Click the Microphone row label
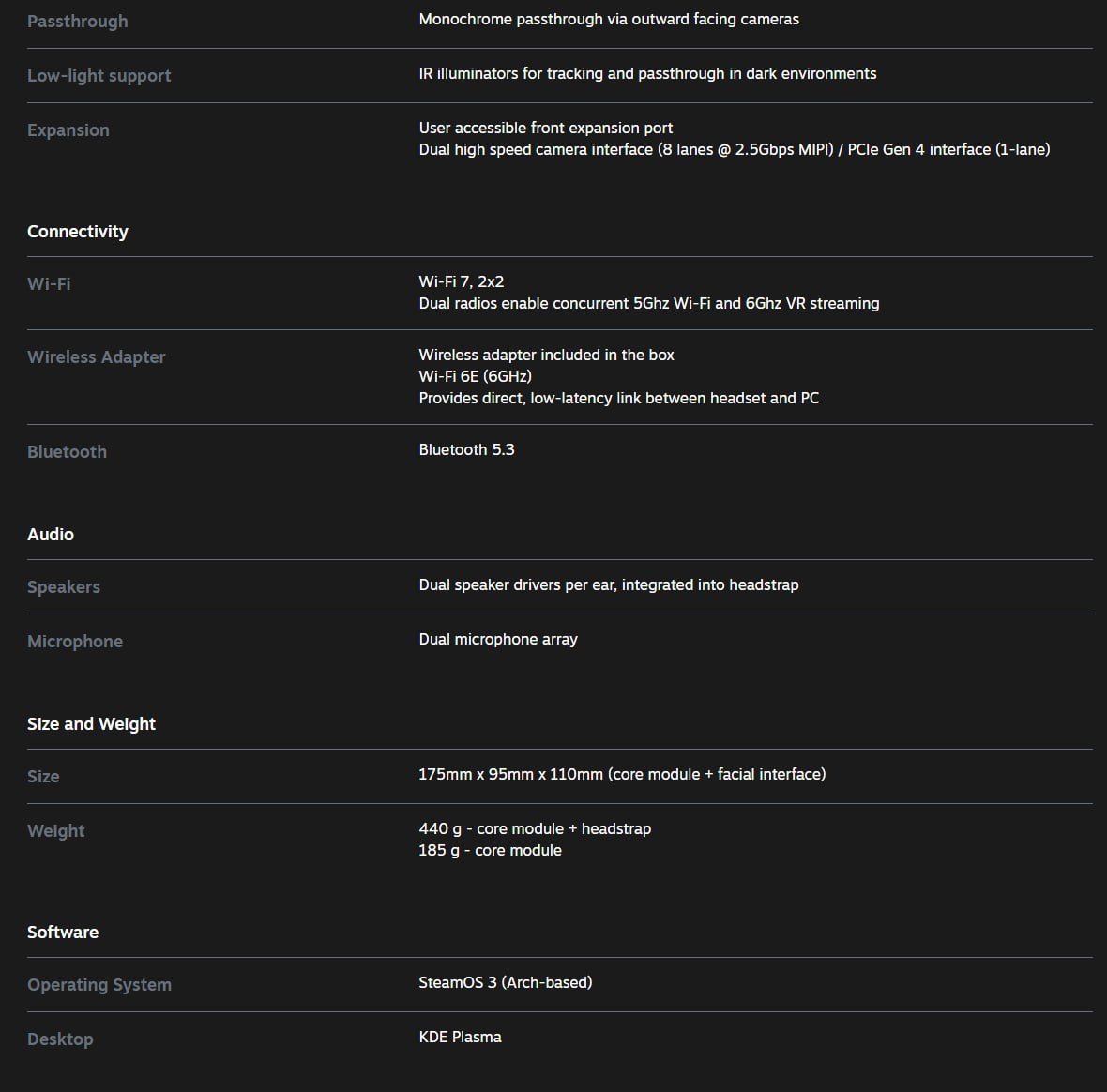 click(74, 641)
